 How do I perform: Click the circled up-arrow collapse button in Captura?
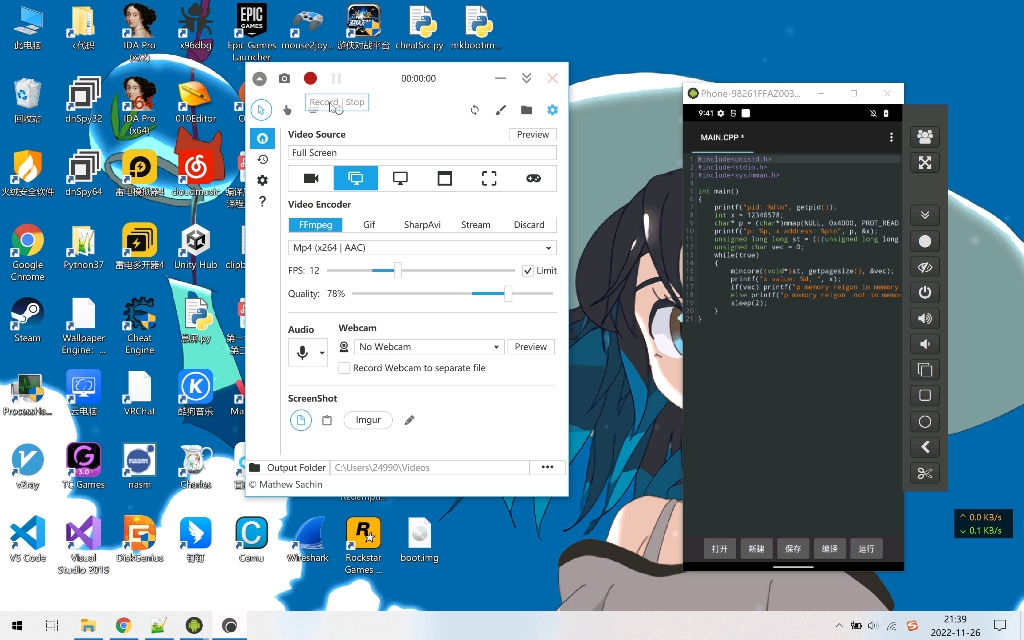tap(260, 78)
